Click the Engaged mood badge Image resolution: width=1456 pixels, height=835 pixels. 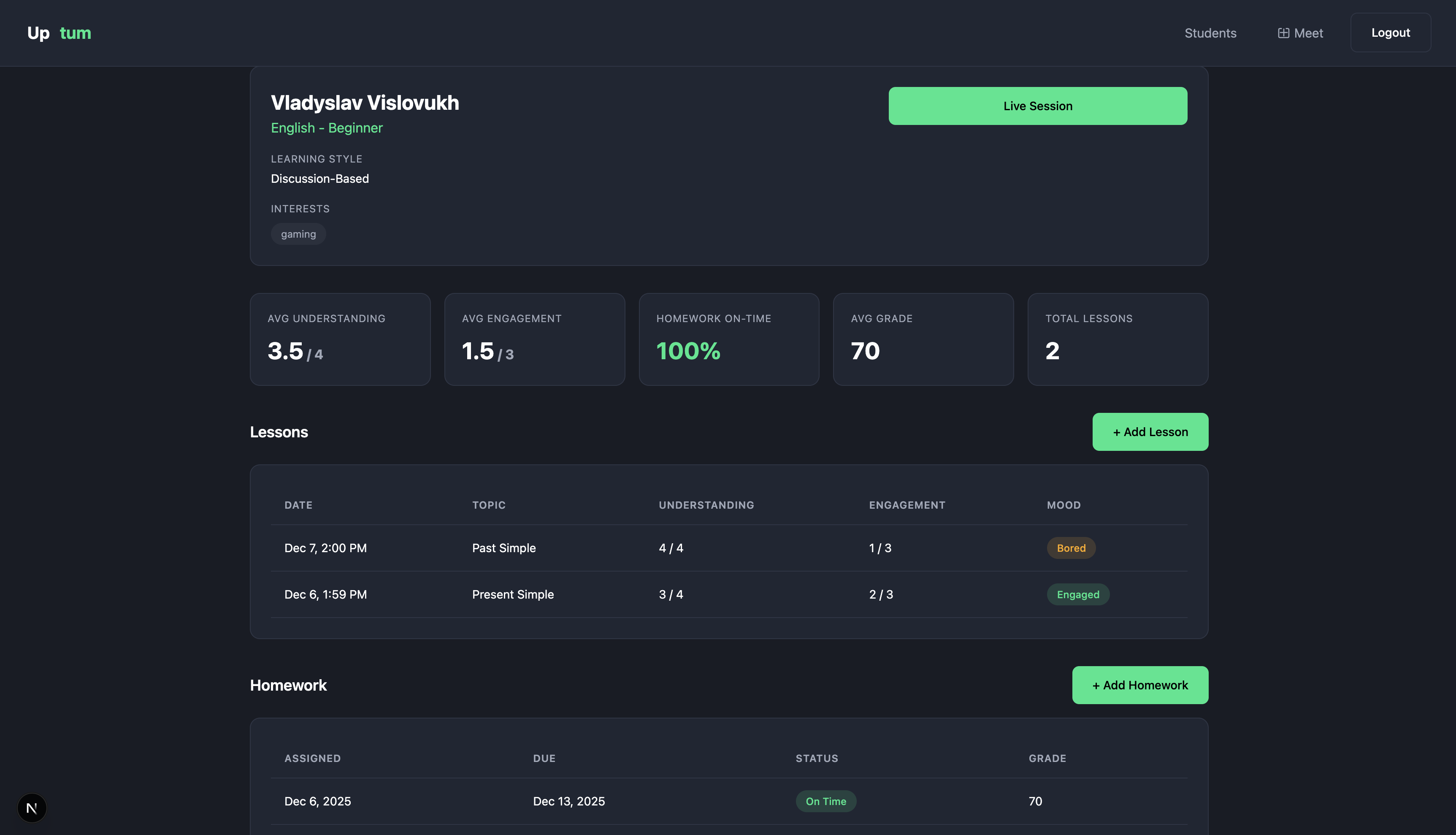(x=1078, y=594)
